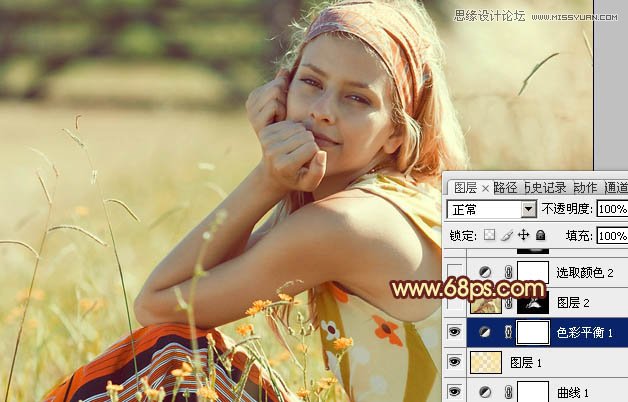The image size is (628, 402).
Task: Select layer named 曲线 1
Action: coord(573,392)
